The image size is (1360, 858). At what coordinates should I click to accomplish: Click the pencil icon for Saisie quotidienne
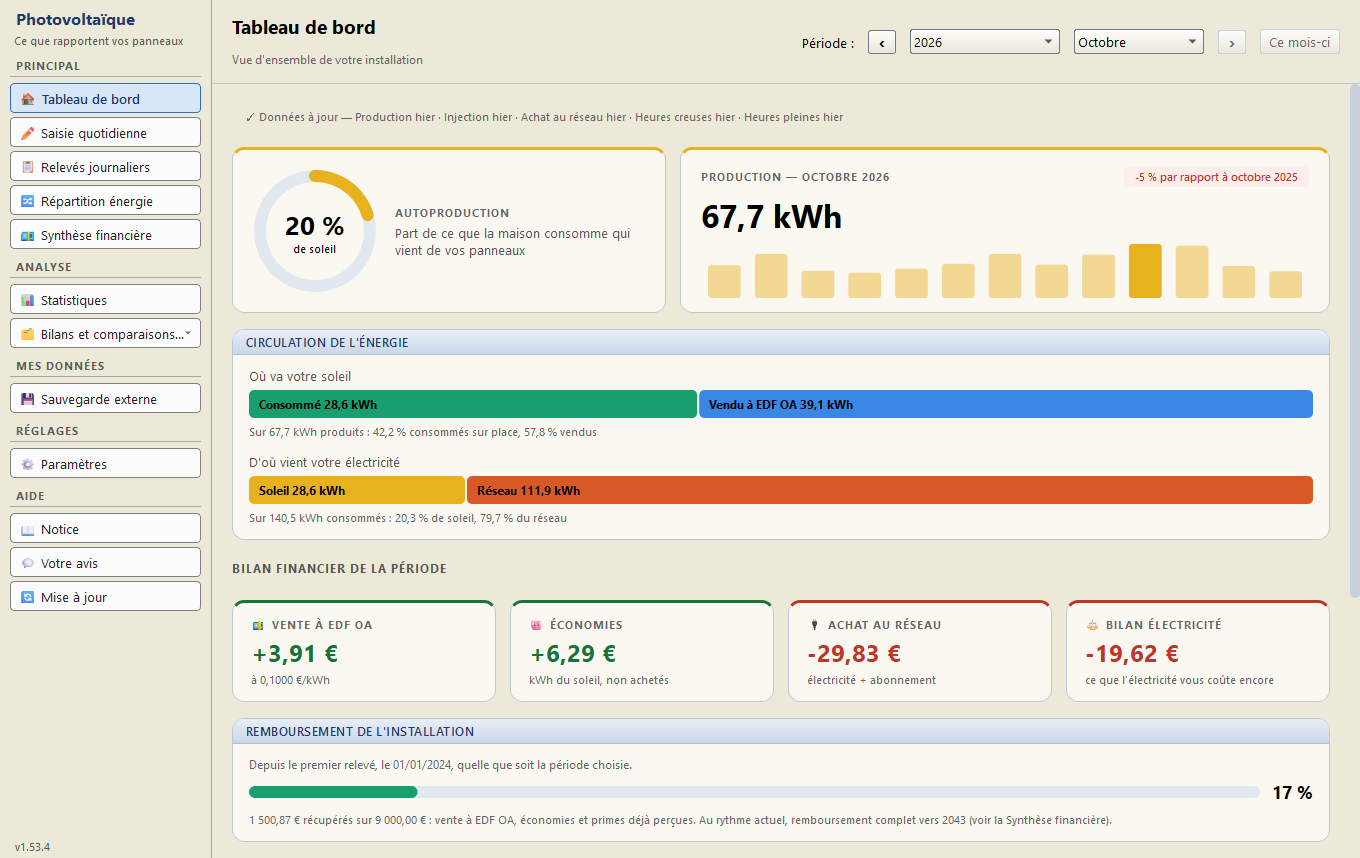28,133
